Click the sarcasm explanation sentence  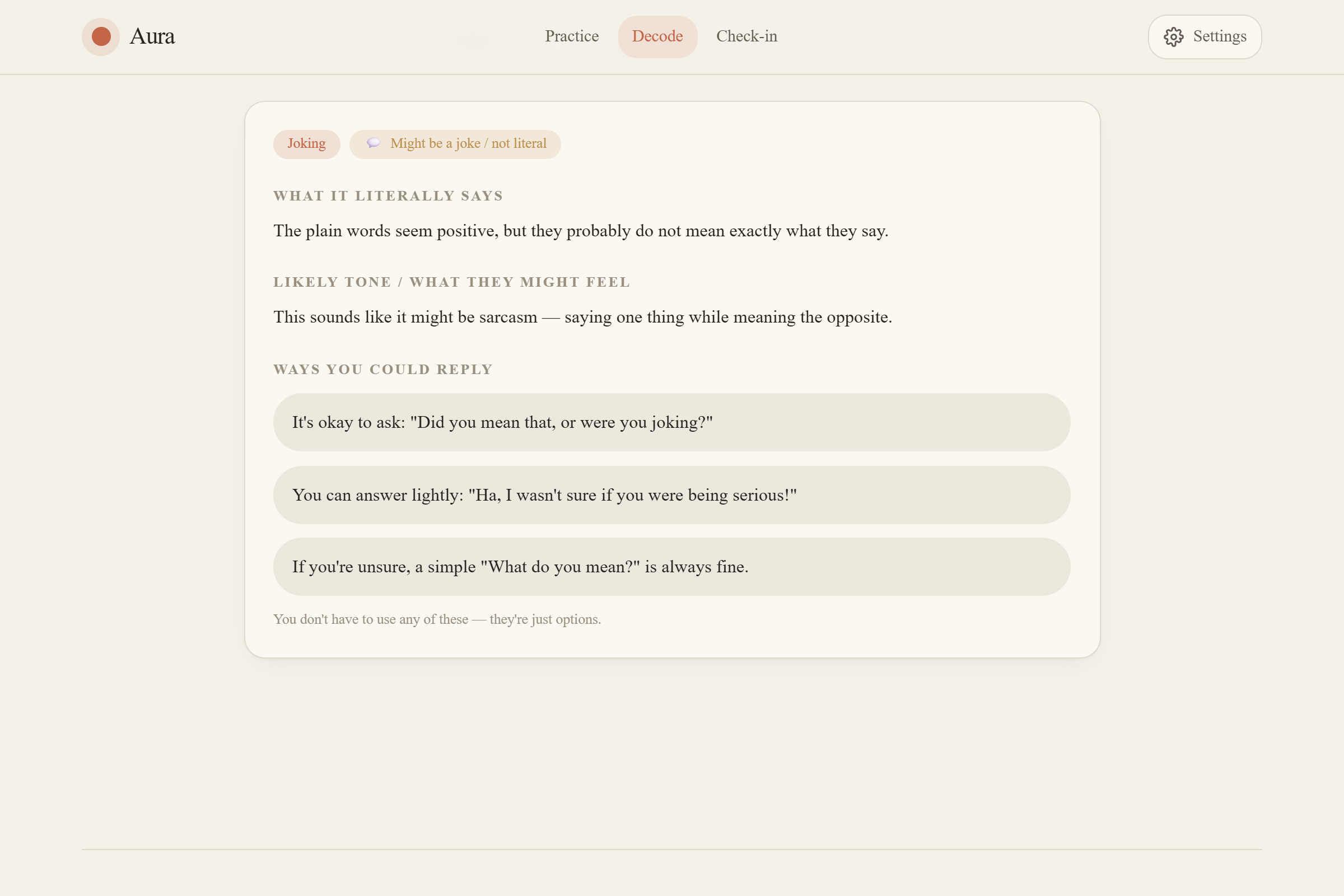pyautogui.click(x=582, y=317)
